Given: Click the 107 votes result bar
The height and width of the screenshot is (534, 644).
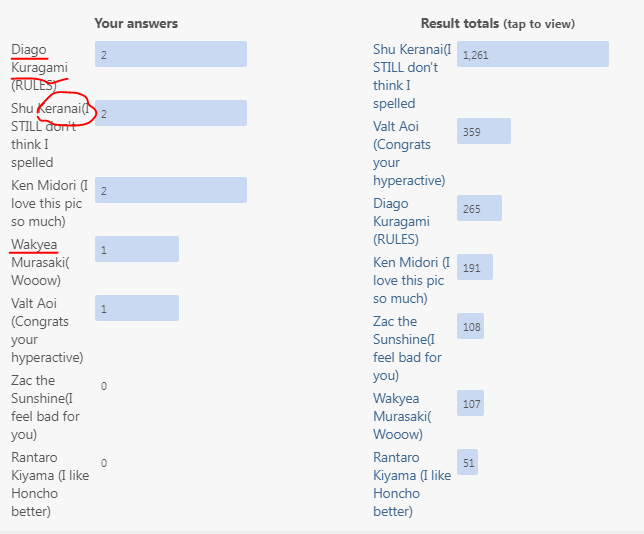Looking at the screenshot, I should click(470, 403).
